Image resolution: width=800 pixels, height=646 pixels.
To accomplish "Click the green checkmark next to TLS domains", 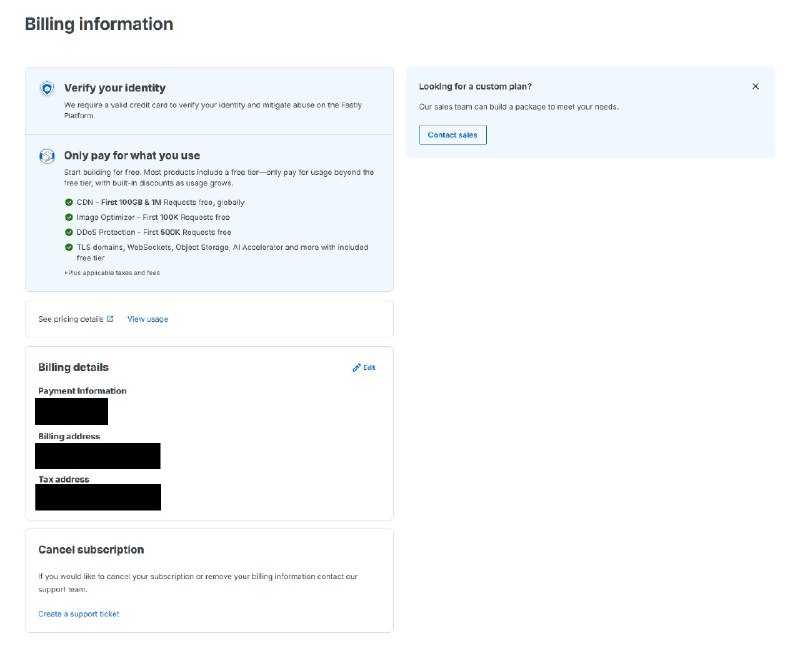I will (x=67, y=247).
